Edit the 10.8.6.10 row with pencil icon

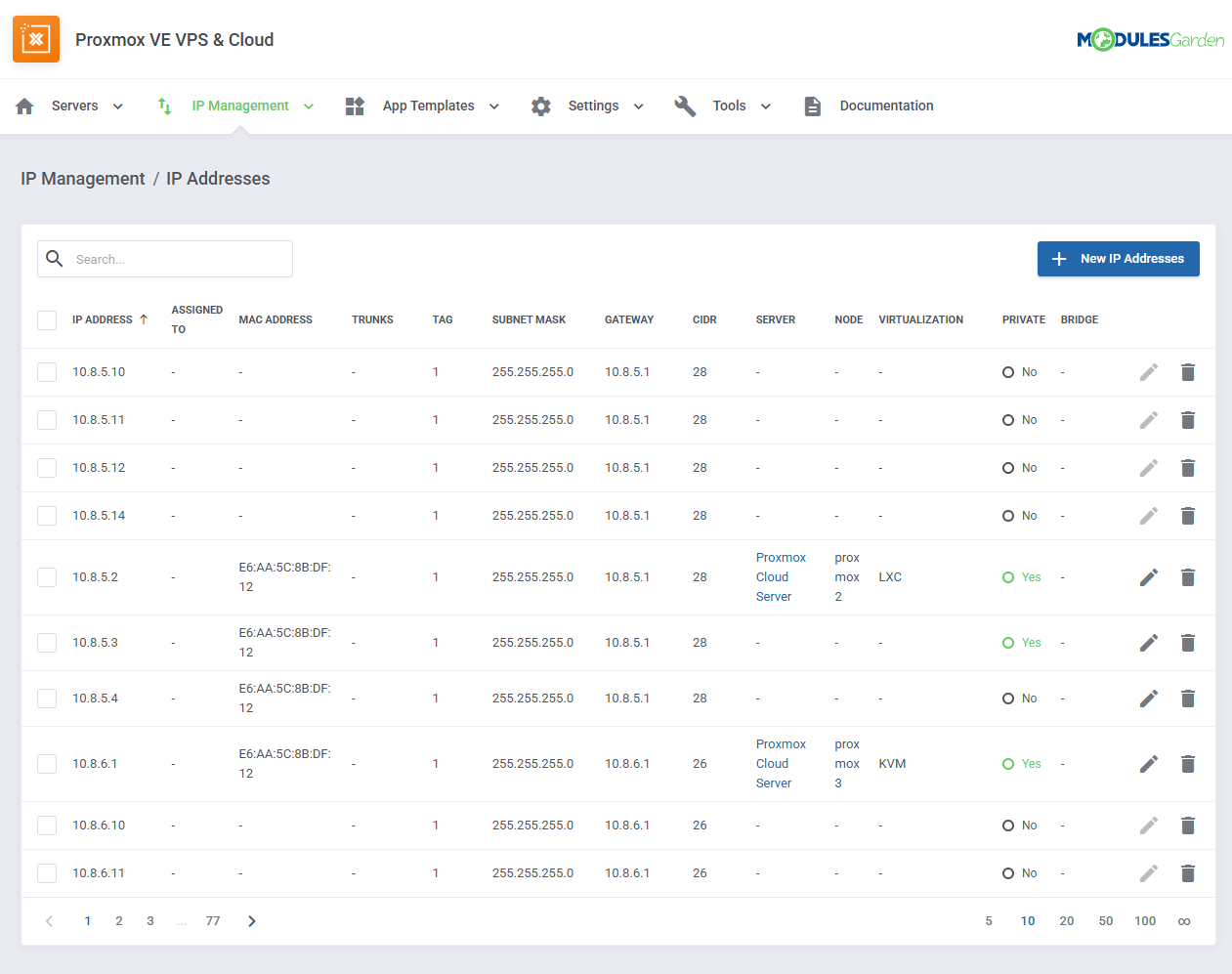1149,826
